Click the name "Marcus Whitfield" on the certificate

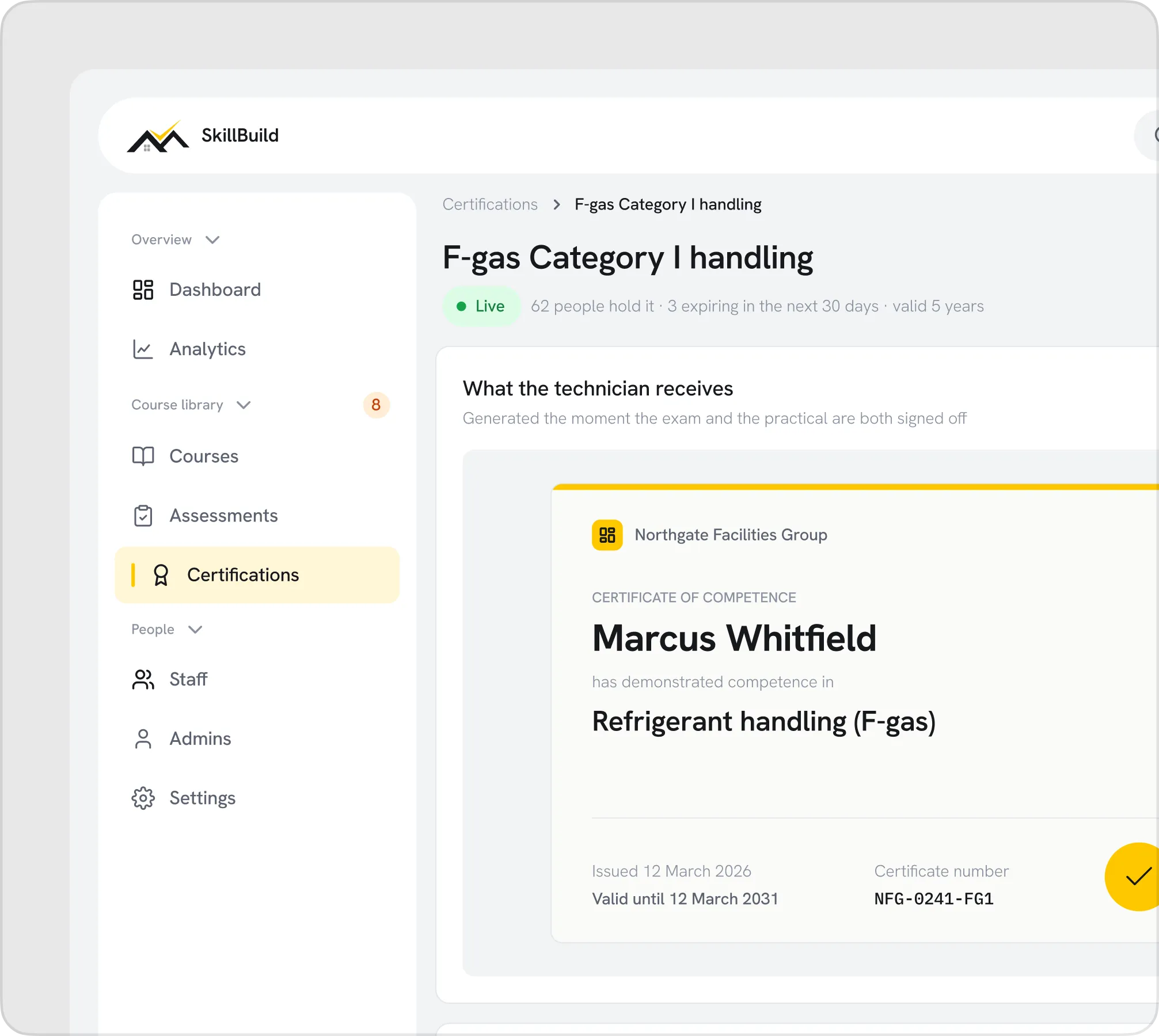(734, 638)
